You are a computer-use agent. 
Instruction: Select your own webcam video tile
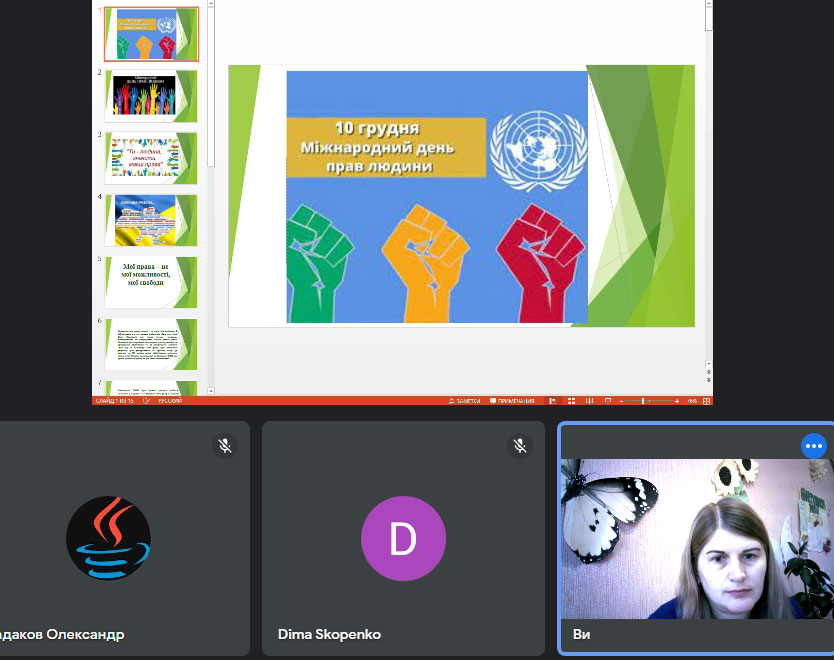click(697, 539)
